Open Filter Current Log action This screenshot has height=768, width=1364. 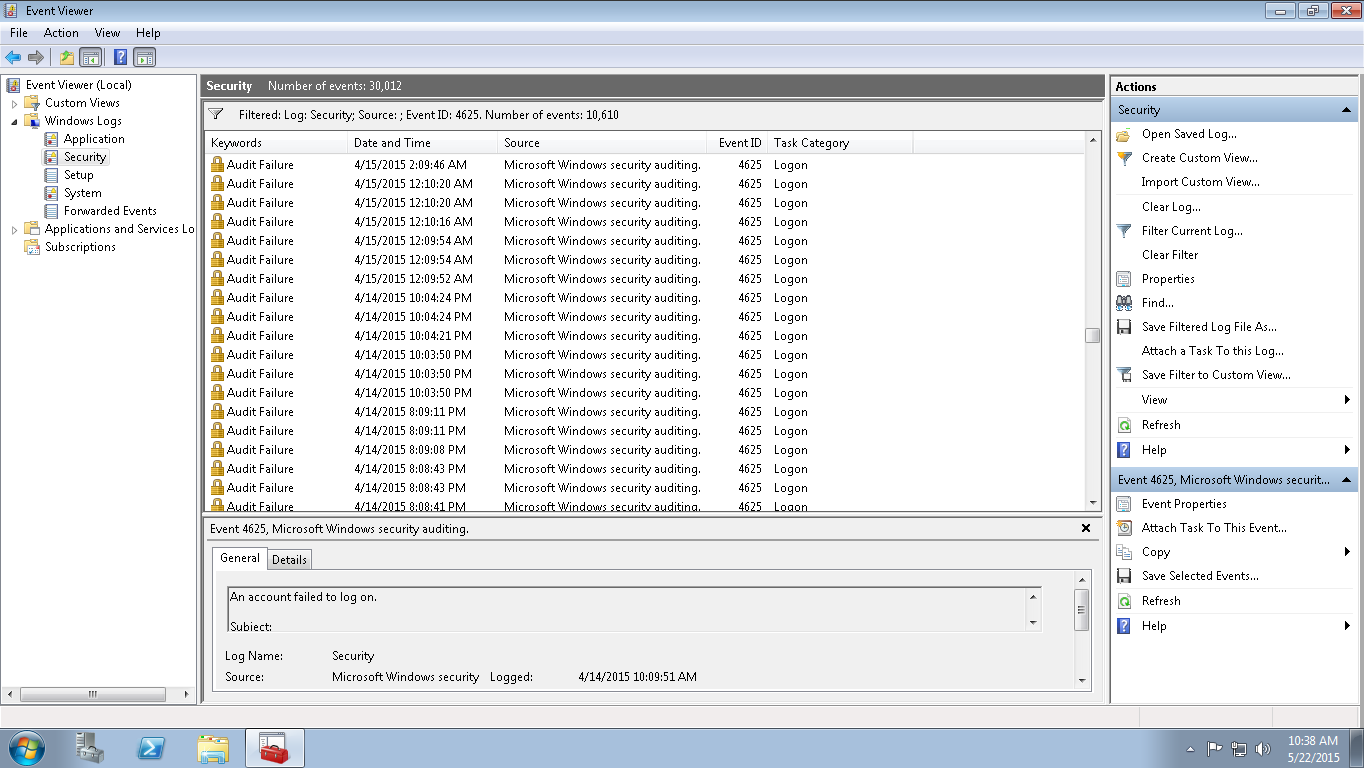(1192, 231)
